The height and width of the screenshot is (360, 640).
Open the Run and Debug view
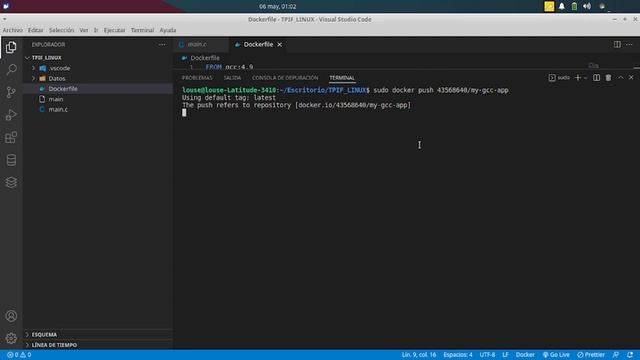pos(11,115)
